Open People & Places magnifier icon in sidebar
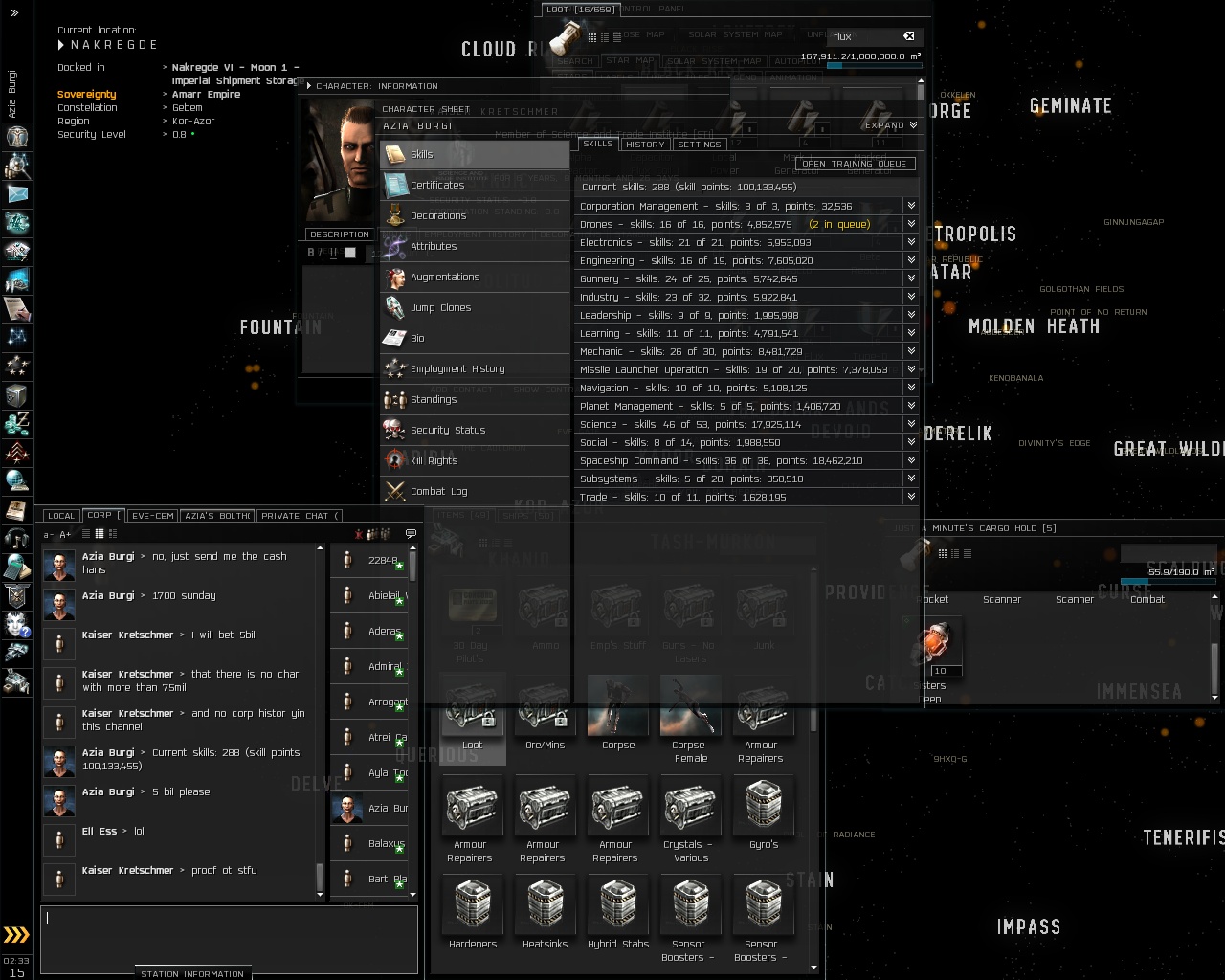This screenshot has width=1225, height=980. tap(16, 166)
